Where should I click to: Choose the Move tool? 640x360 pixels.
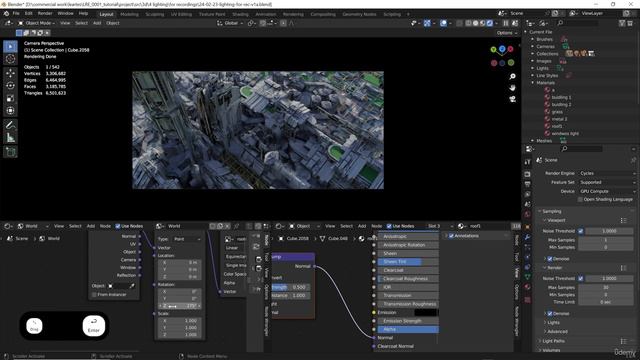point(10,73)
